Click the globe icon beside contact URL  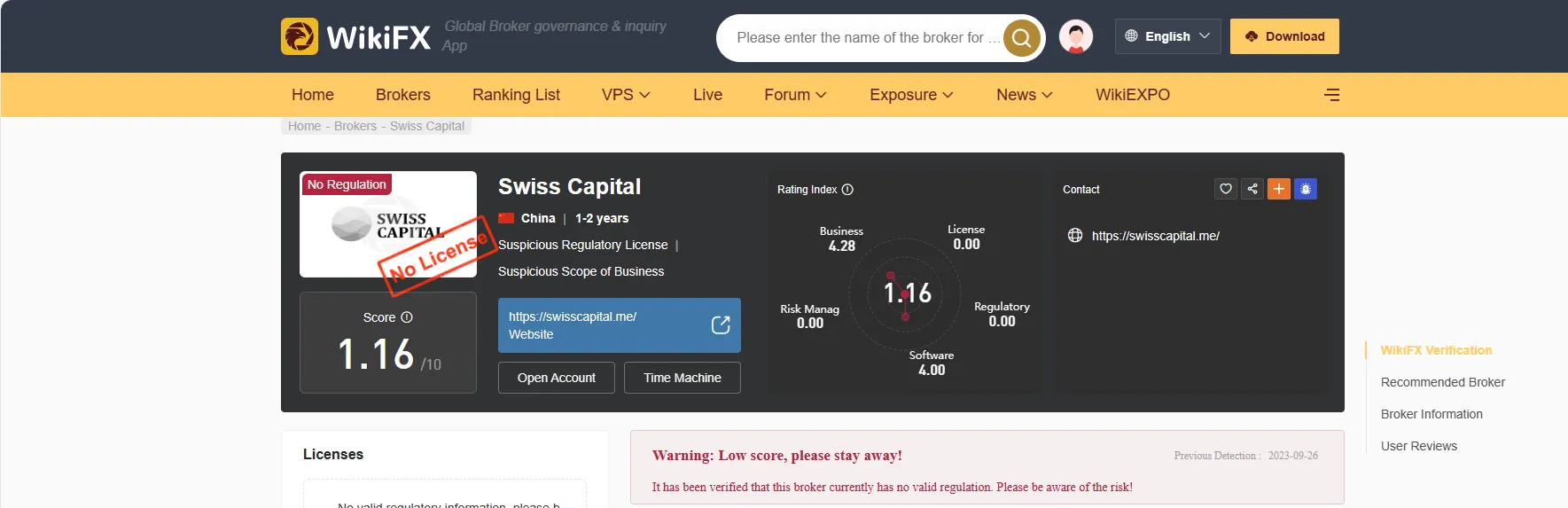[1075, 236]
